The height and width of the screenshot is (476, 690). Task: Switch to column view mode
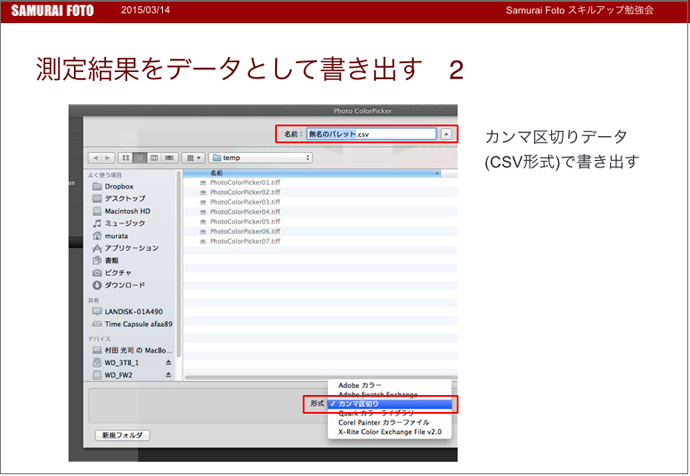(154, 157)
